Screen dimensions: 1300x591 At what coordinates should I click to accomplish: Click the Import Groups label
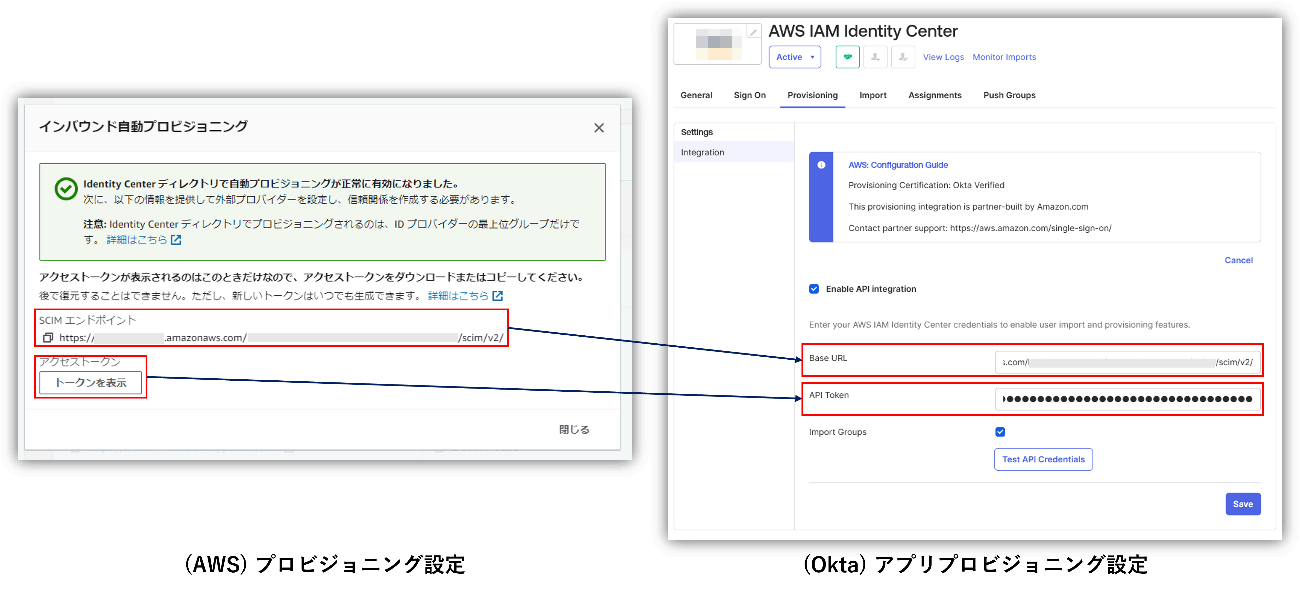(x=838, y=432)
